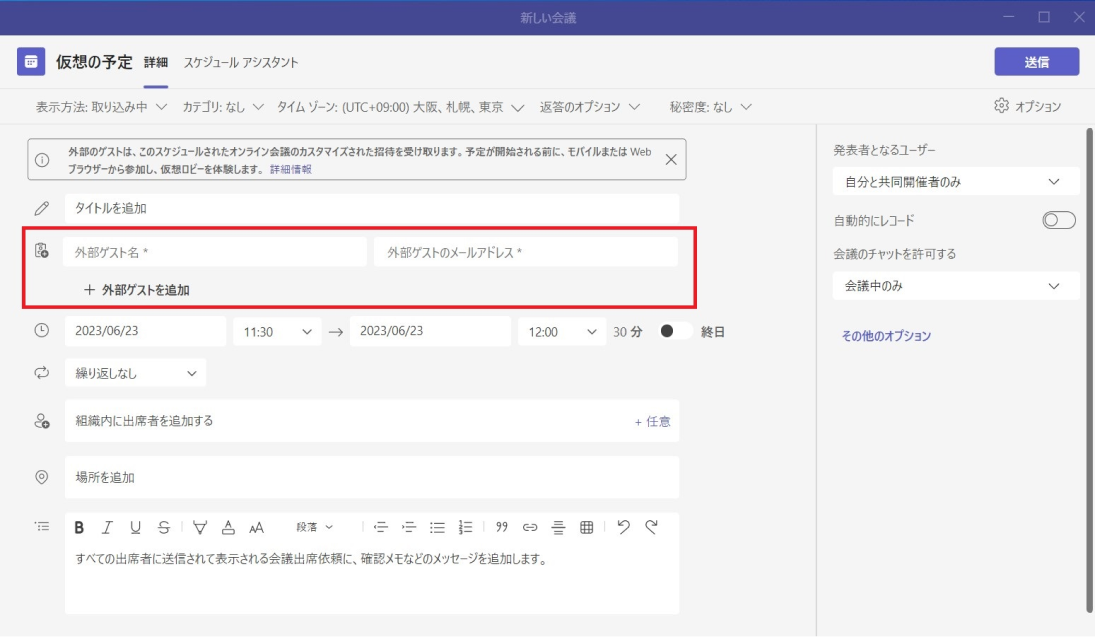Screen dimensions: 1095x637
Task: Enable 自動的にレコード toggle
Action: point(1059,221)
